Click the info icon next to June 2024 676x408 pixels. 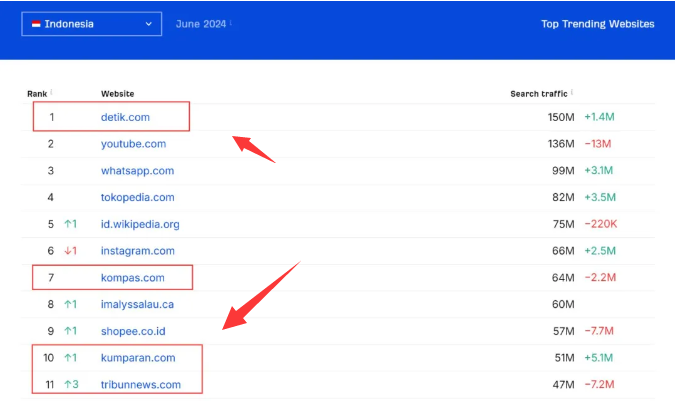tap(231, 22)
